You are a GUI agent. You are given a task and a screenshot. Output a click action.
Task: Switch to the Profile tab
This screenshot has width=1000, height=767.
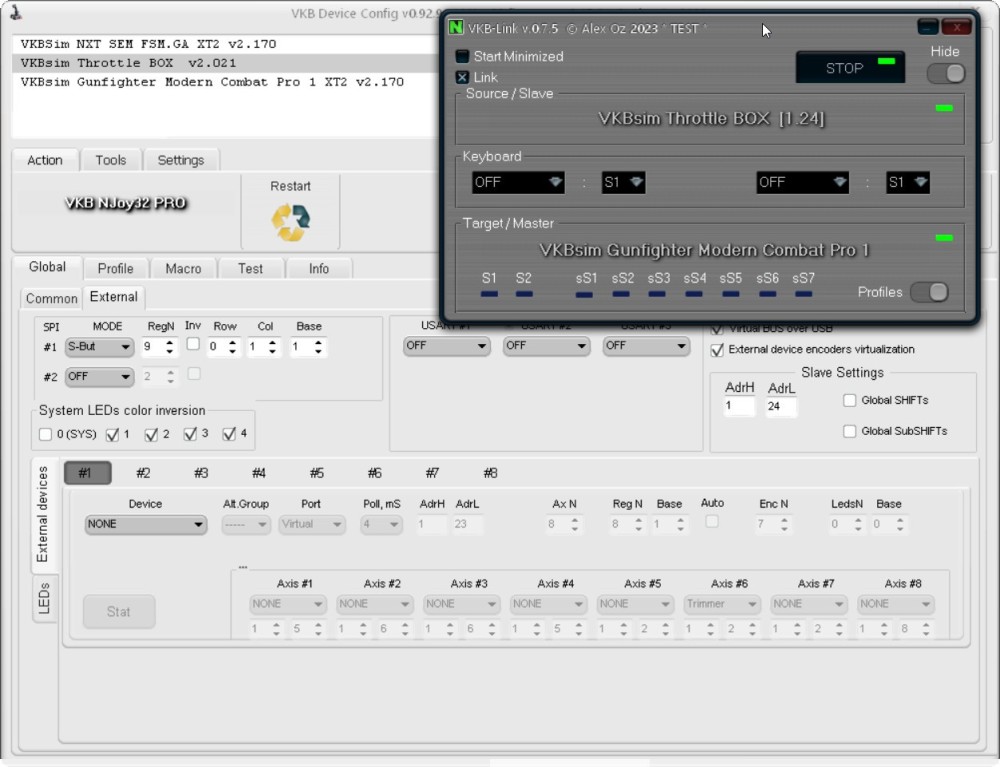coord(115,268)
